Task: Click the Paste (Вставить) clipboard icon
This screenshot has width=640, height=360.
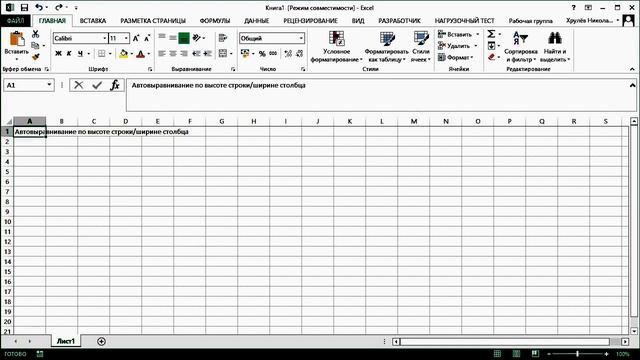Action: 17,39
